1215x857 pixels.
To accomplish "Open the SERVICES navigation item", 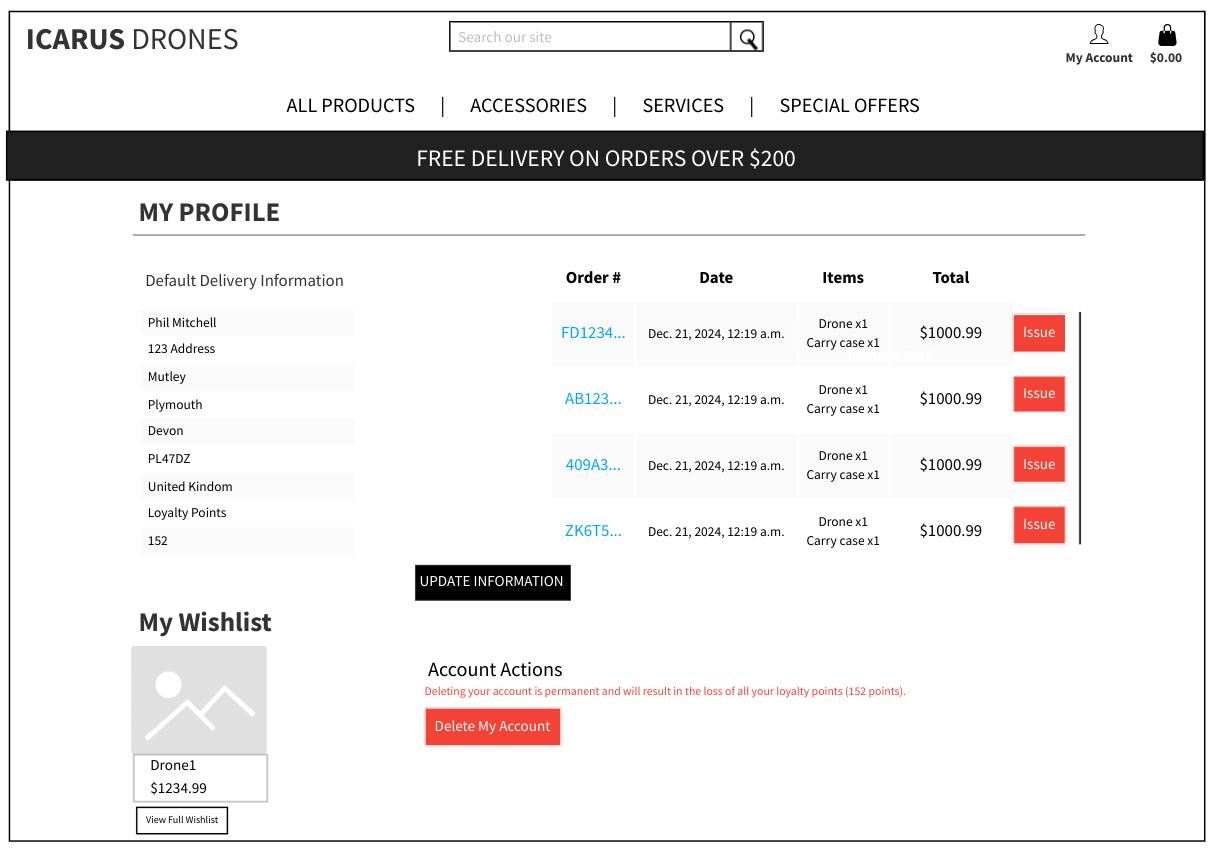I will [x=683, y=105].
